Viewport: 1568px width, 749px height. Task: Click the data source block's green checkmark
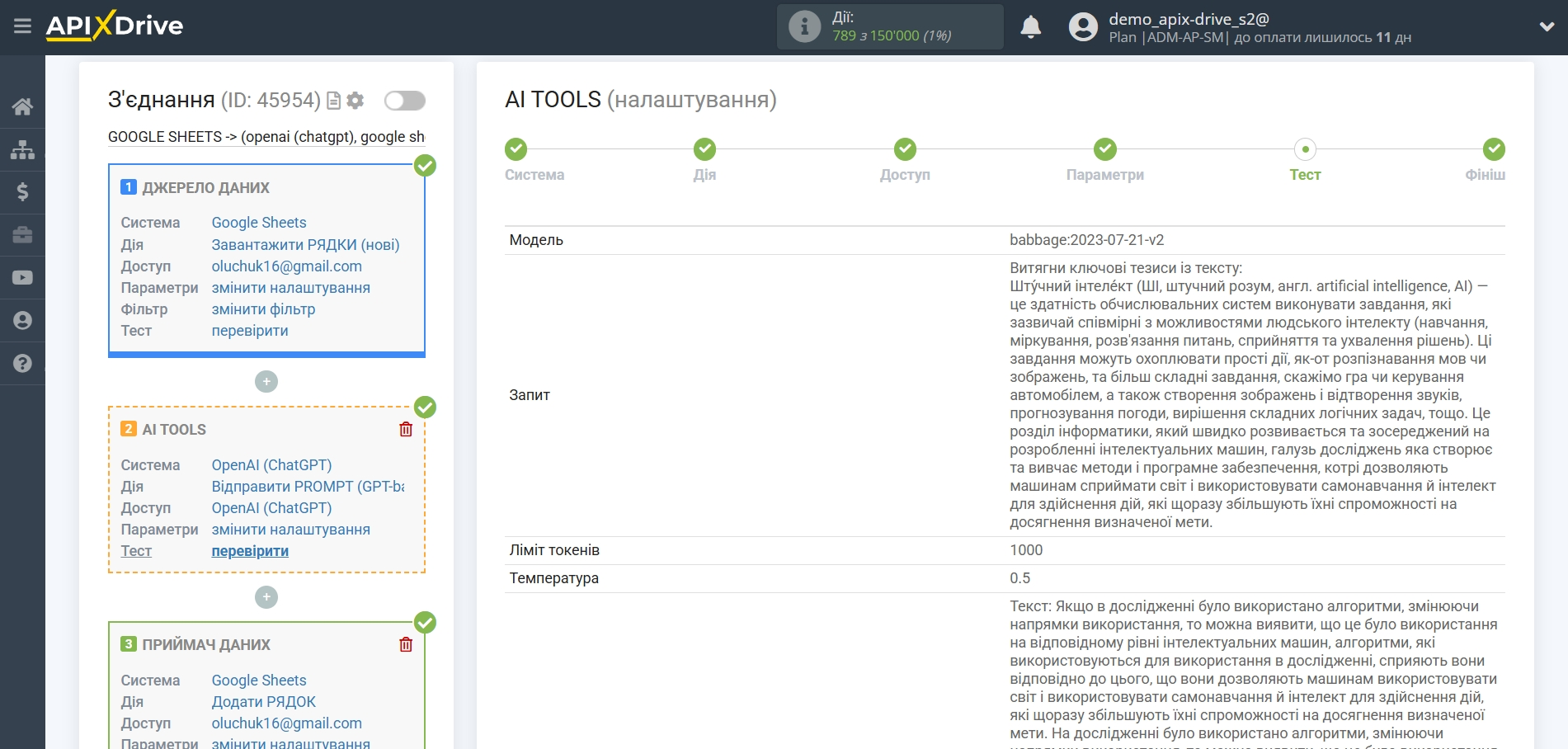click(425, 166)
